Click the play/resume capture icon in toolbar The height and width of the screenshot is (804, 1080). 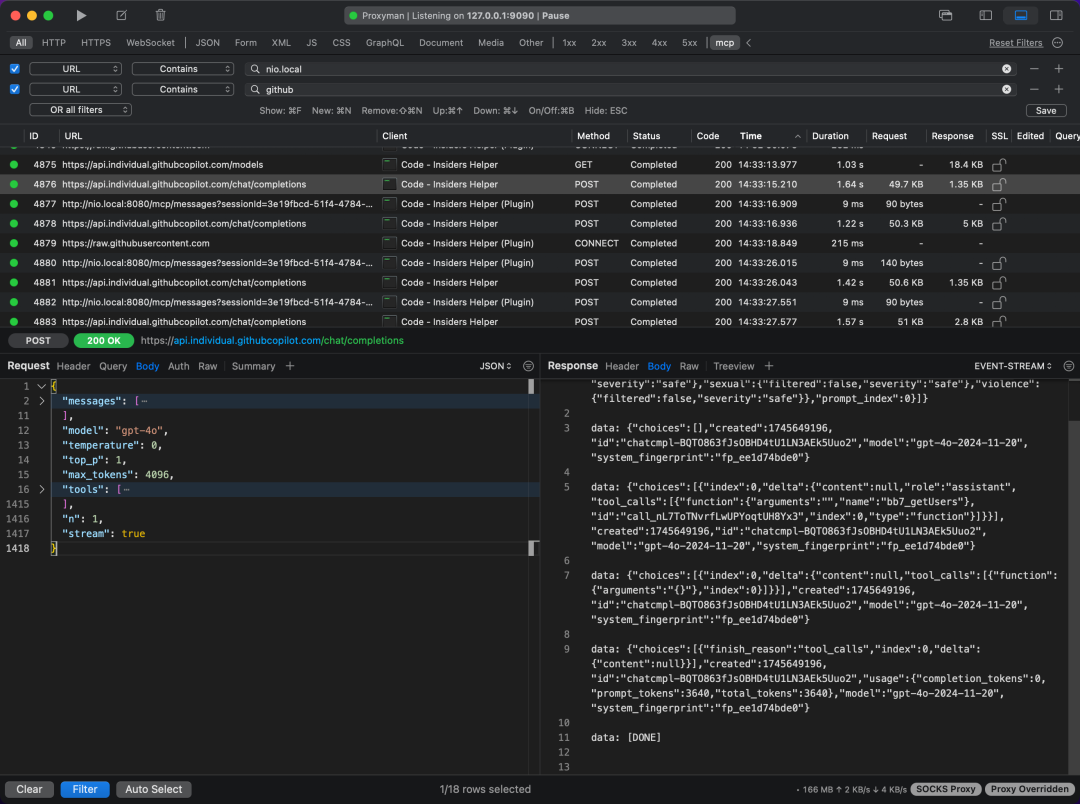(x=82, y=15)
